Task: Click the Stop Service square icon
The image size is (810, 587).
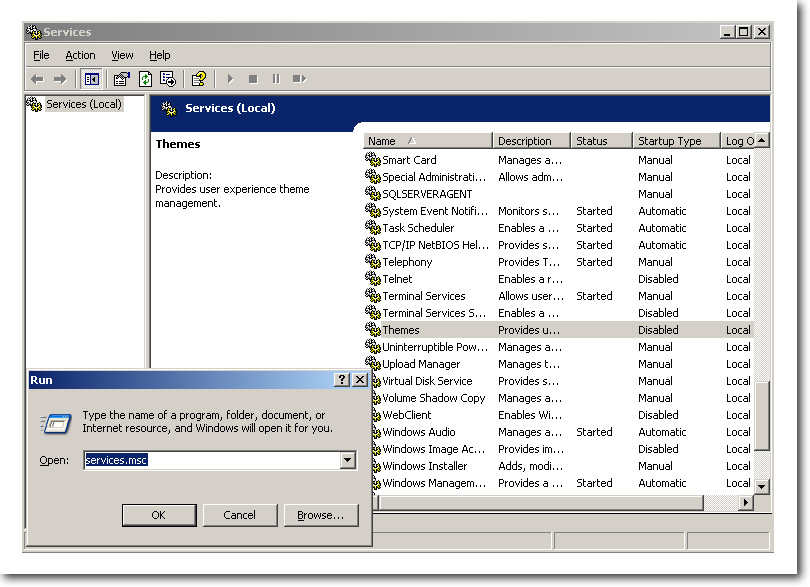Action: (x=253, y=79)
